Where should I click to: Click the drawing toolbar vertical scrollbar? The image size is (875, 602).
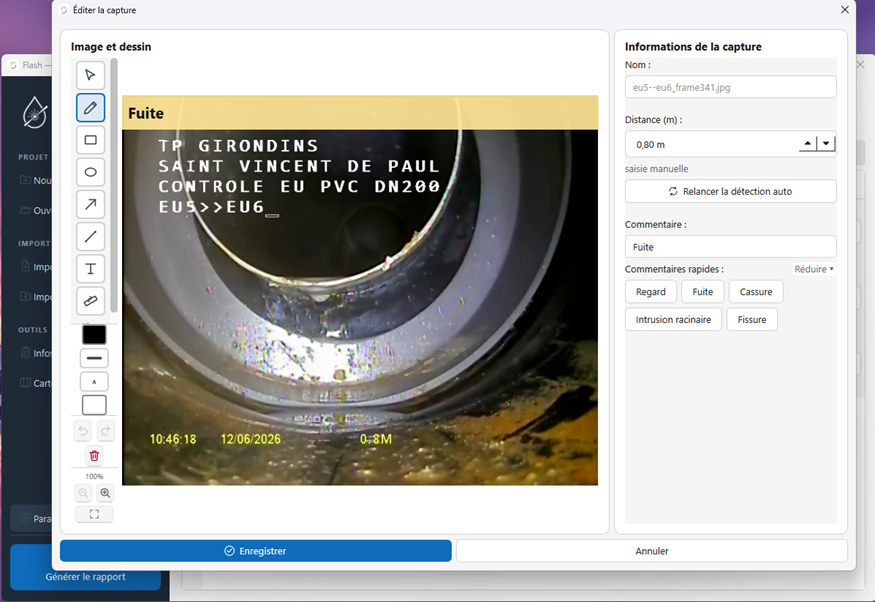(x=114, y=185)
